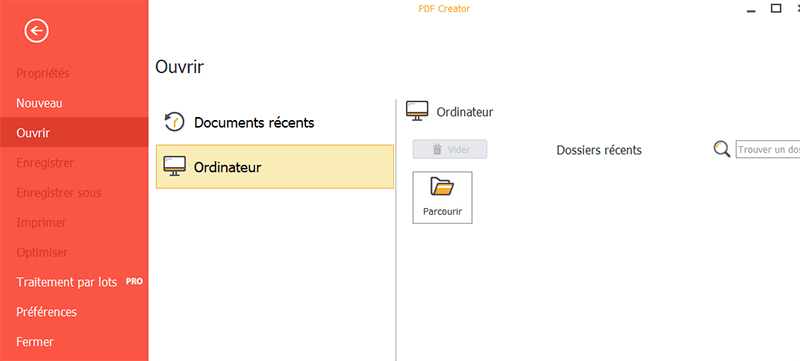
Task: Show Documents récents list
Action: point(274,123)
